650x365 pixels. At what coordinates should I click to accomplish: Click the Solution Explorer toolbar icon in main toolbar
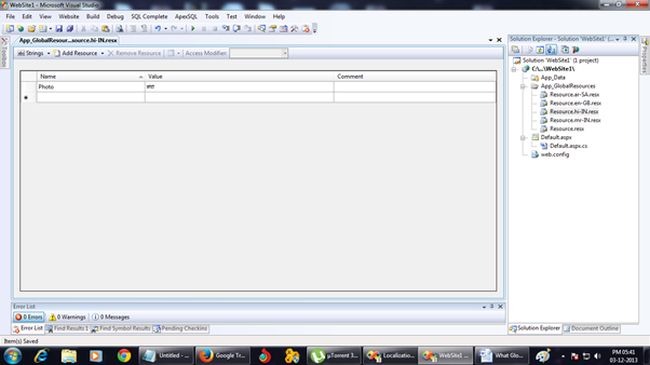[x=262, y=29]
